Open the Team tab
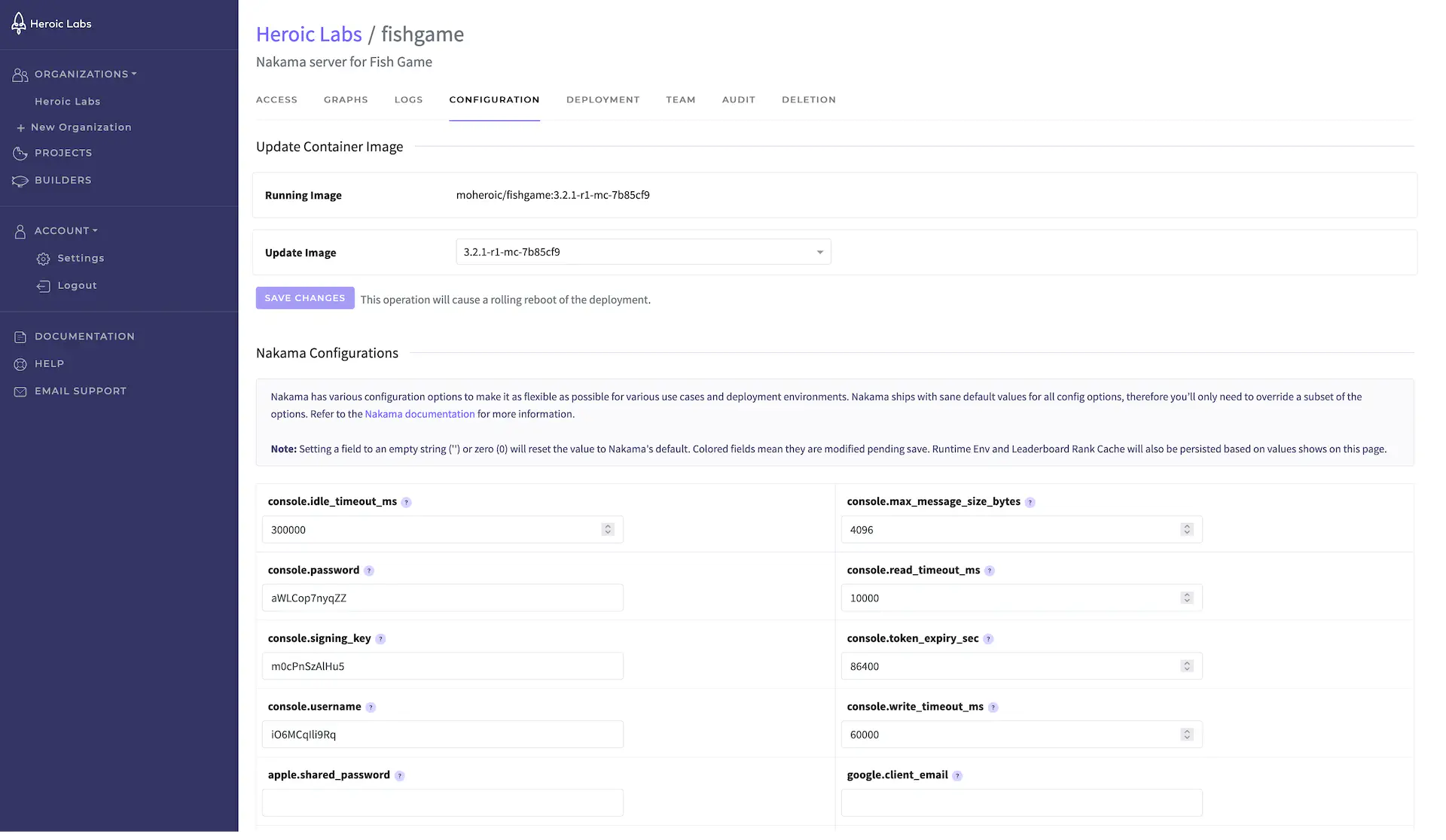 coord(680,100)
